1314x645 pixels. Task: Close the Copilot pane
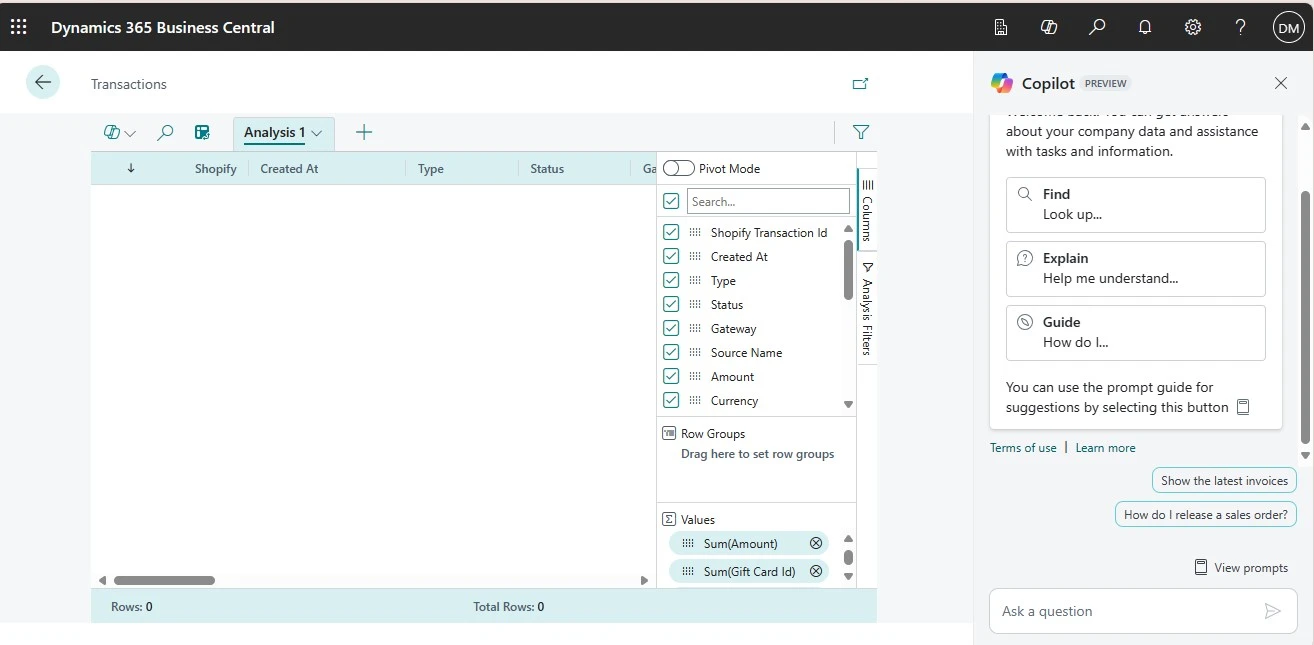tap(1281, 83)
